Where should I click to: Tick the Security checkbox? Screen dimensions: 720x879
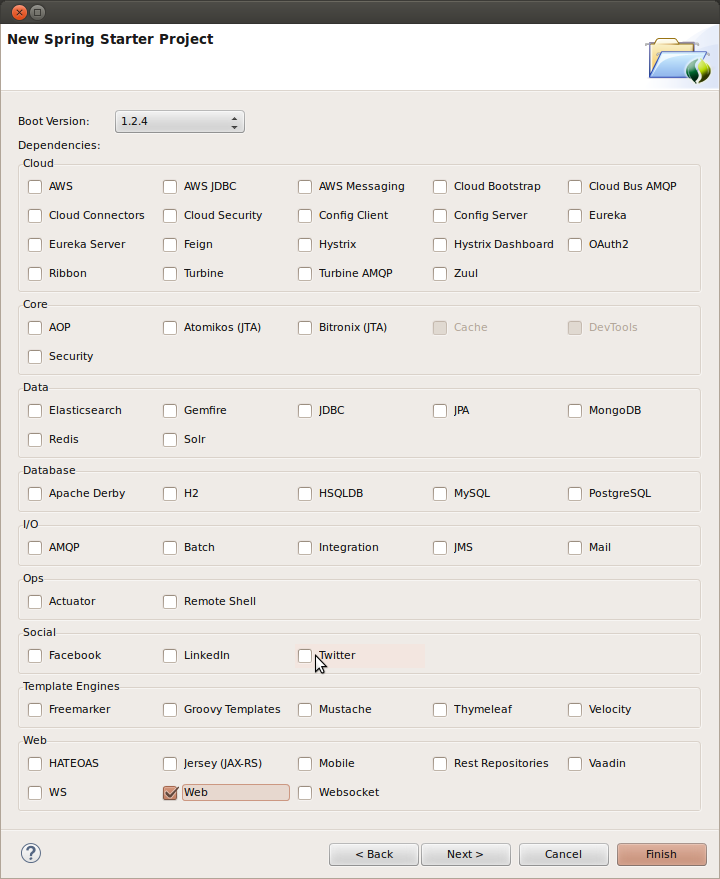click(x=35, y=357)
